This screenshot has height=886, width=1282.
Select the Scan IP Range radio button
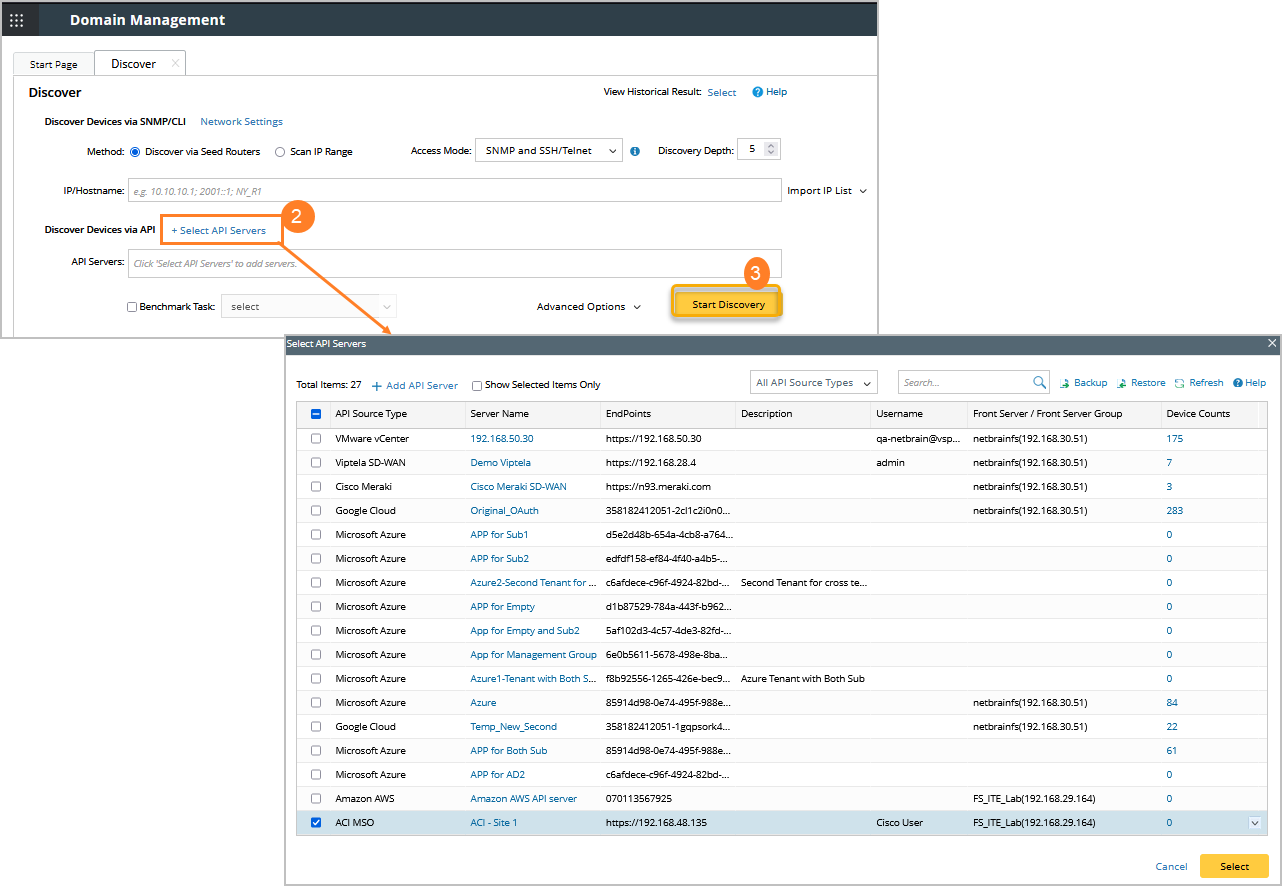point(280,152)
